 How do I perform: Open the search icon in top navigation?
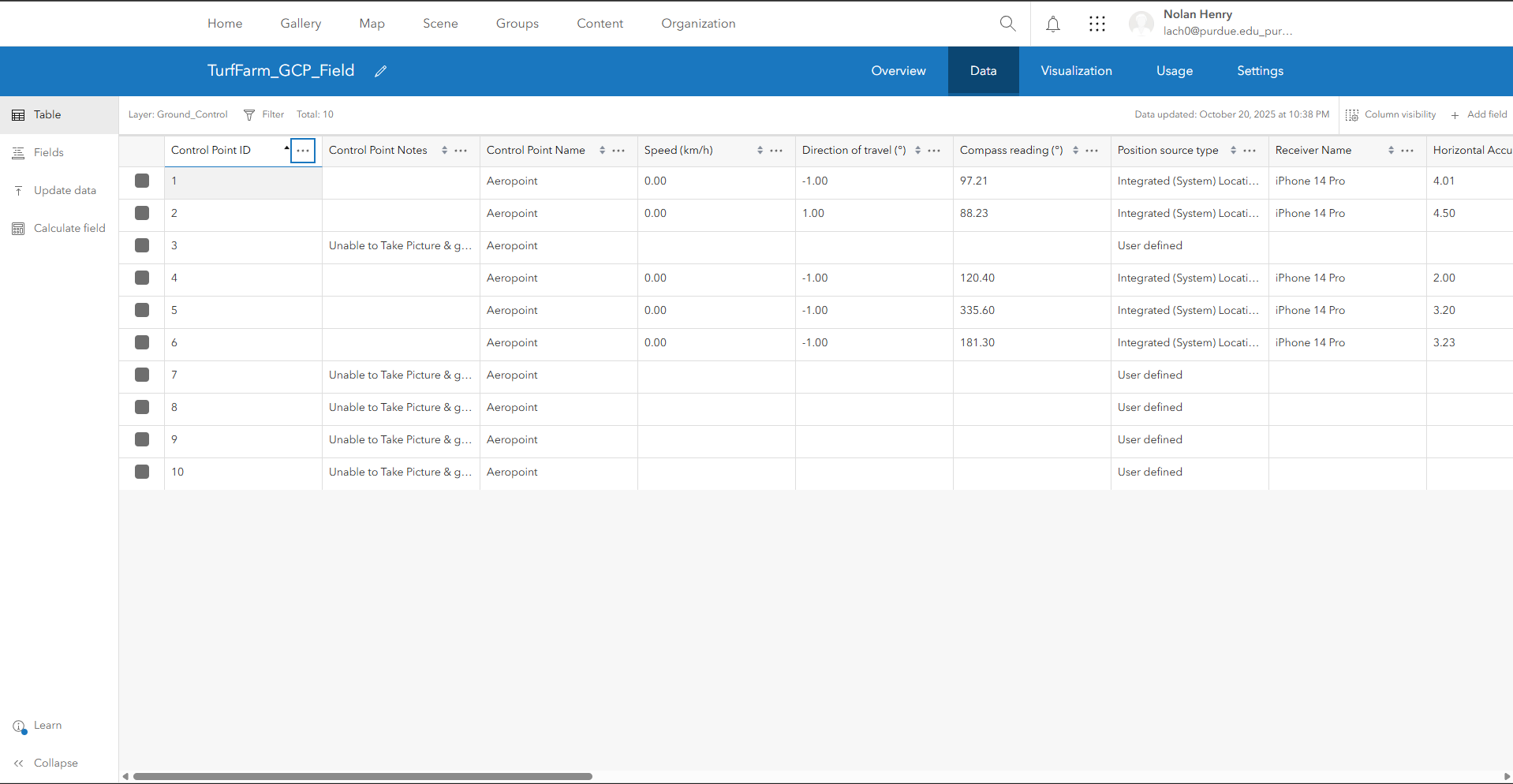[1007, 24]
